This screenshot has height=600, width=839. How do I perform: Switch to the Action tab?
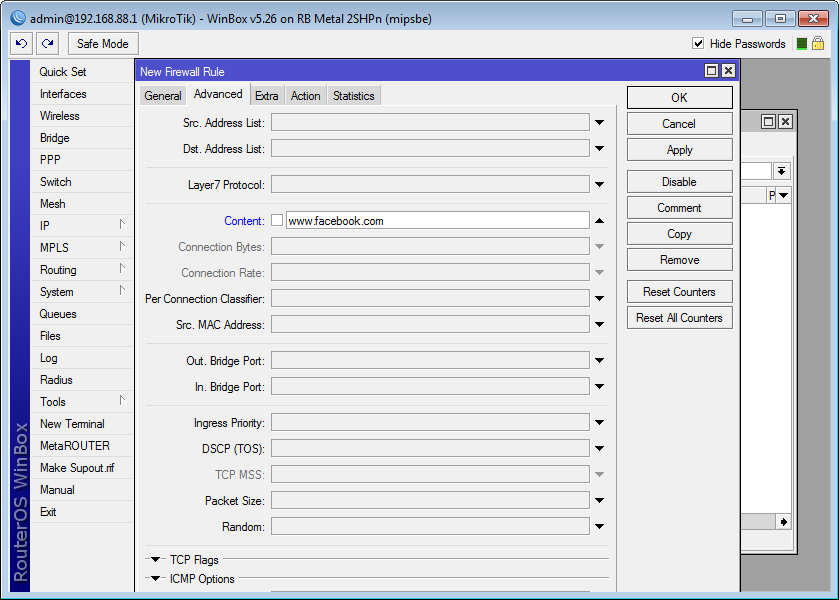pos(306,96)
